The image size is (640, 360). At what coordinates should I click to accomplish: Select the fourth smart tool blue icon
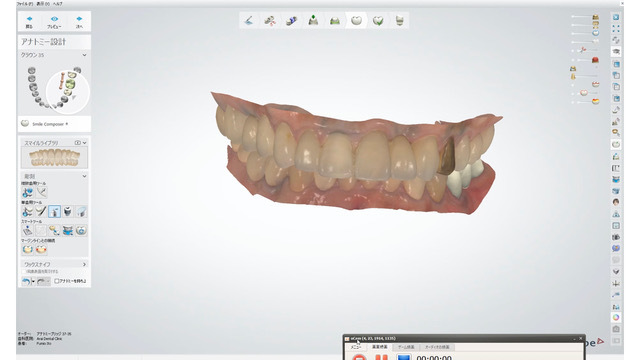pyautogui.click(x=68, y=230)
